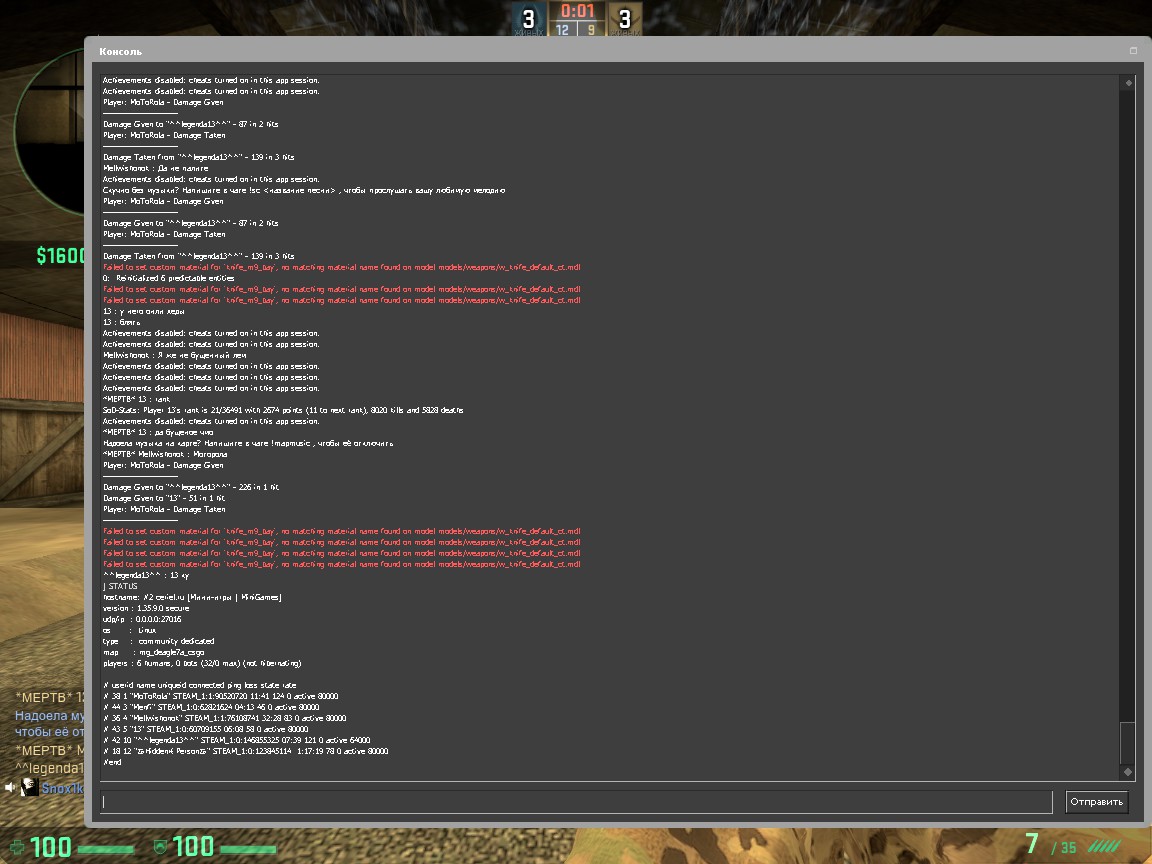
Task: Click the Консоль title bar label
Action: 121,51
